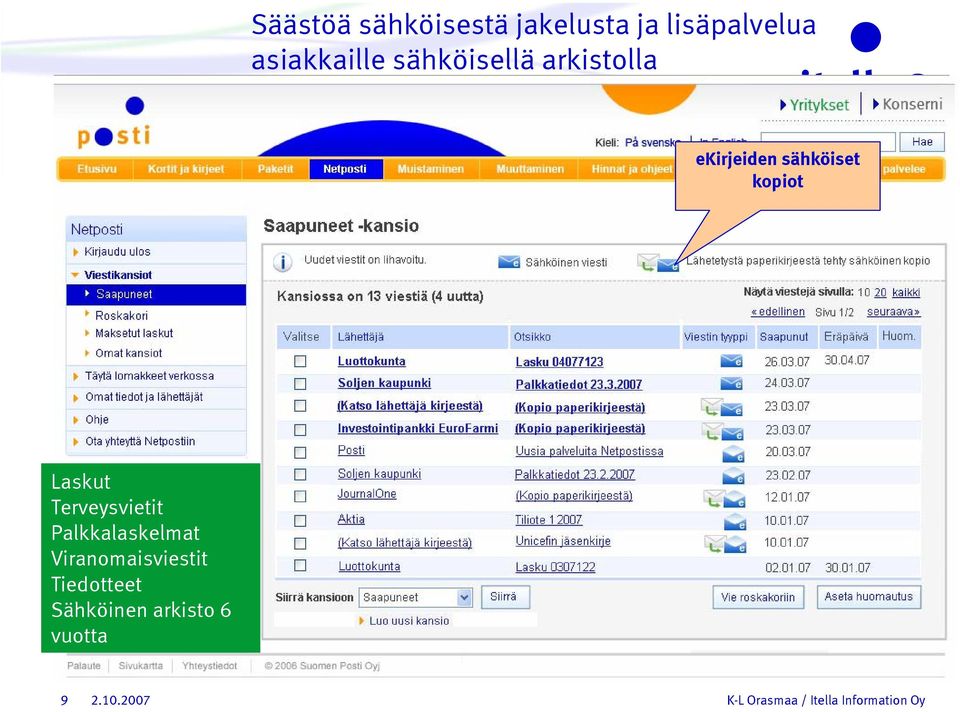Expand Omat tiedot ja lähettäjät
The image size is (960, 712).
75,398
